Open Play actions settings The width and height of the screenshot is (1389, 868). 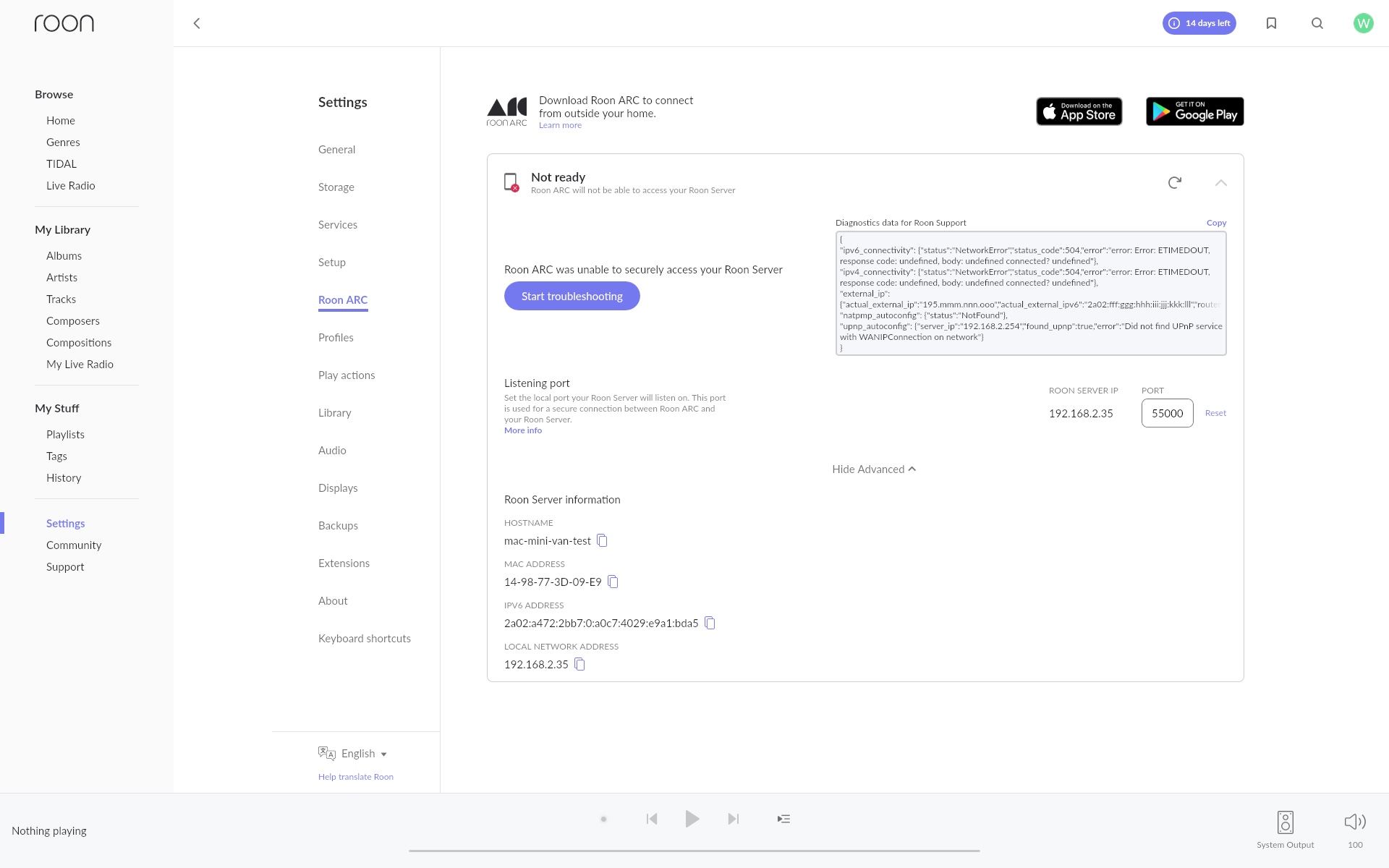347,375
